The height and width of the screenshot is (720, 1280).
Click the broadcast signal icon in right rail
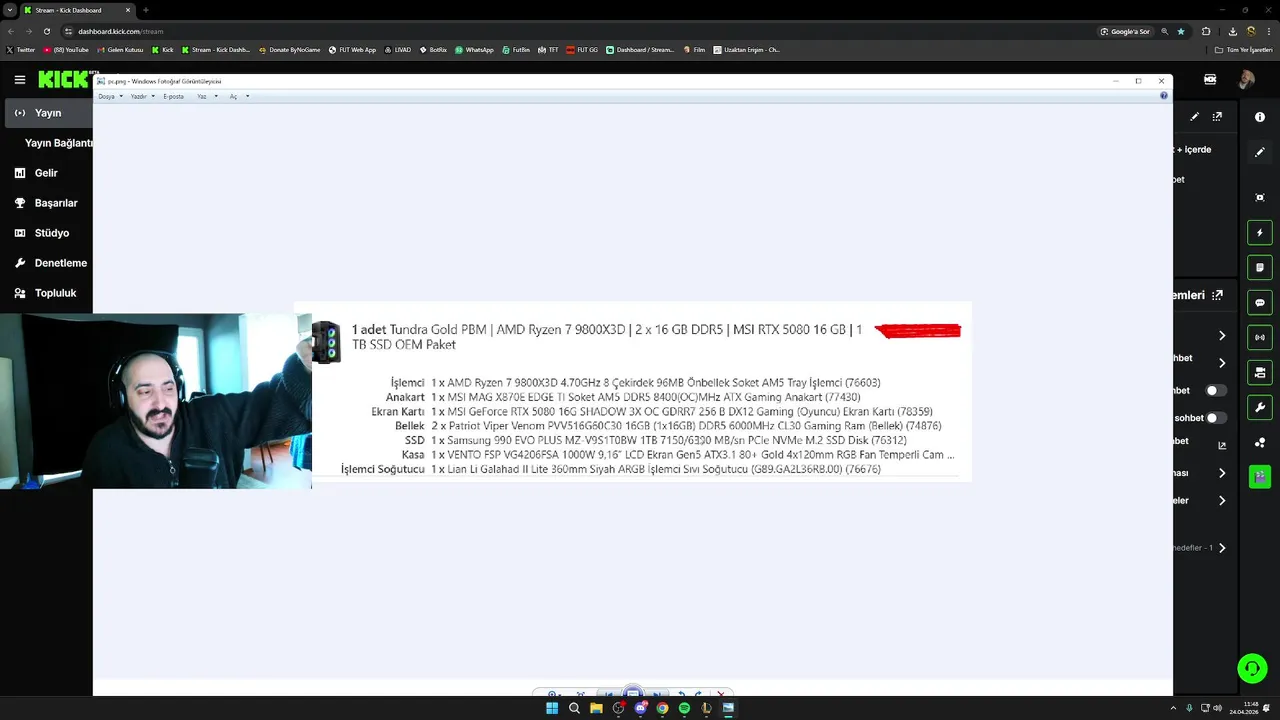[1260, 338]
